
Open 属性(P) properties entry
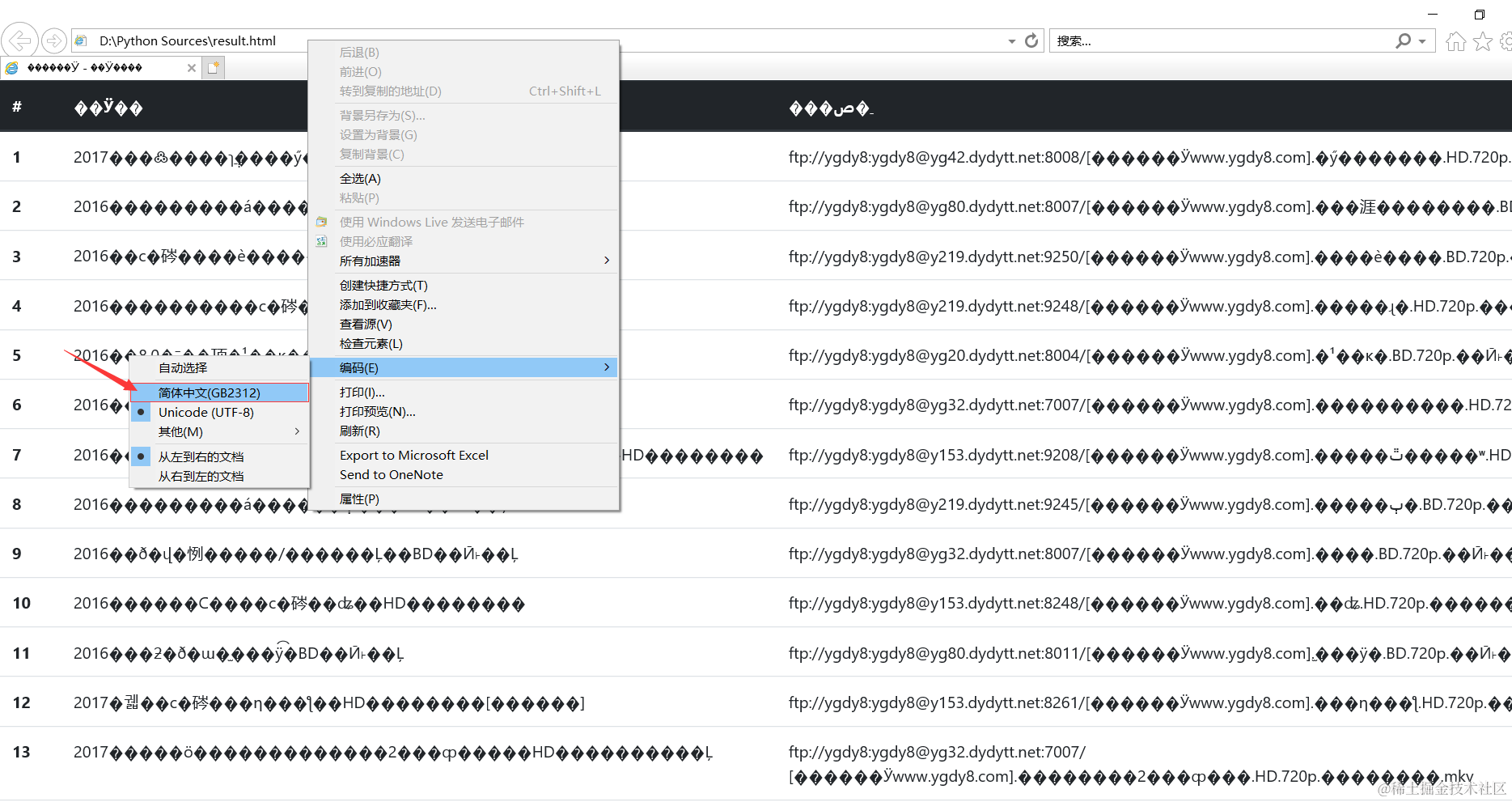(464, 499)
